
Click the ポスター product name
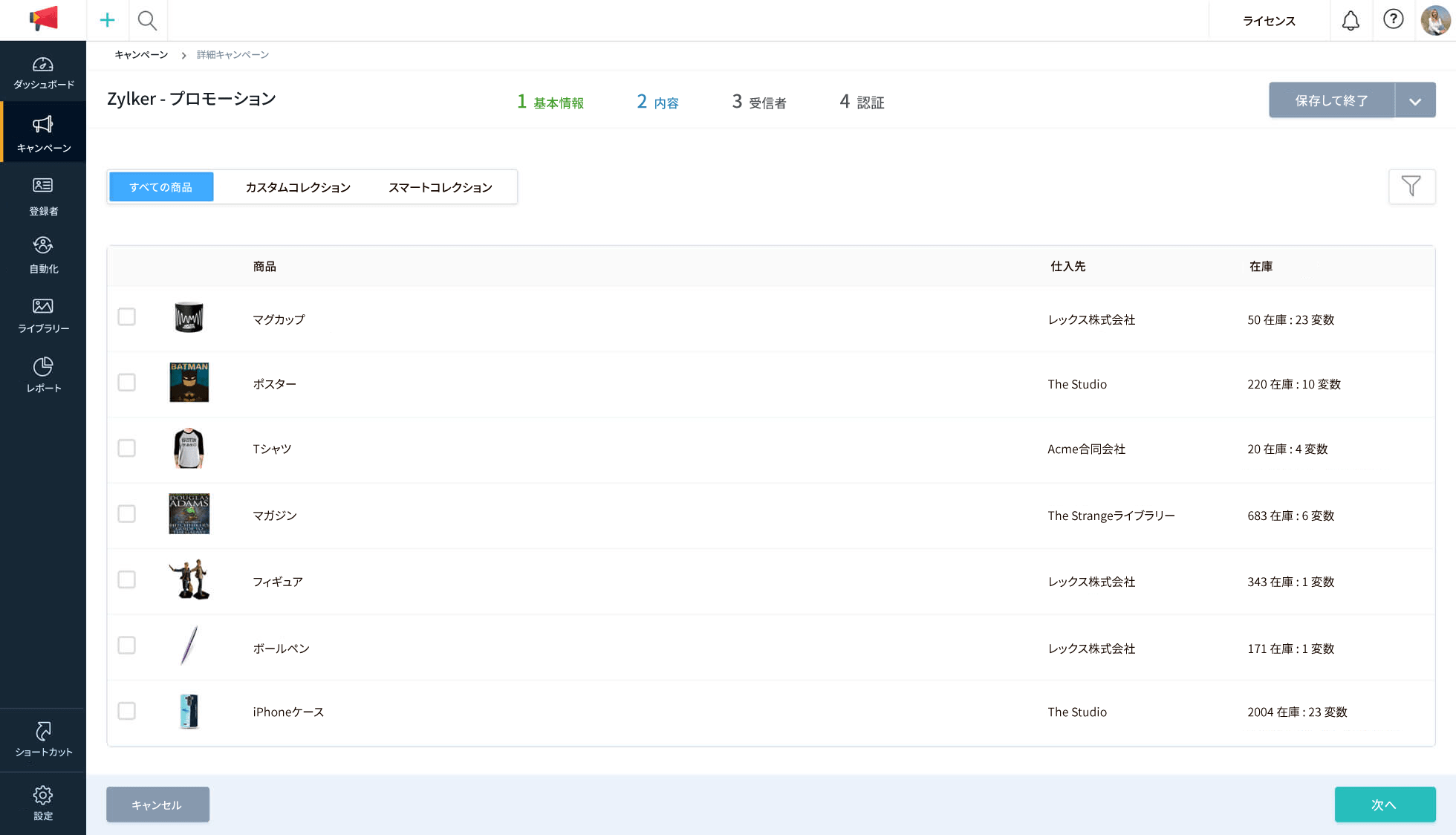(274, 385)
